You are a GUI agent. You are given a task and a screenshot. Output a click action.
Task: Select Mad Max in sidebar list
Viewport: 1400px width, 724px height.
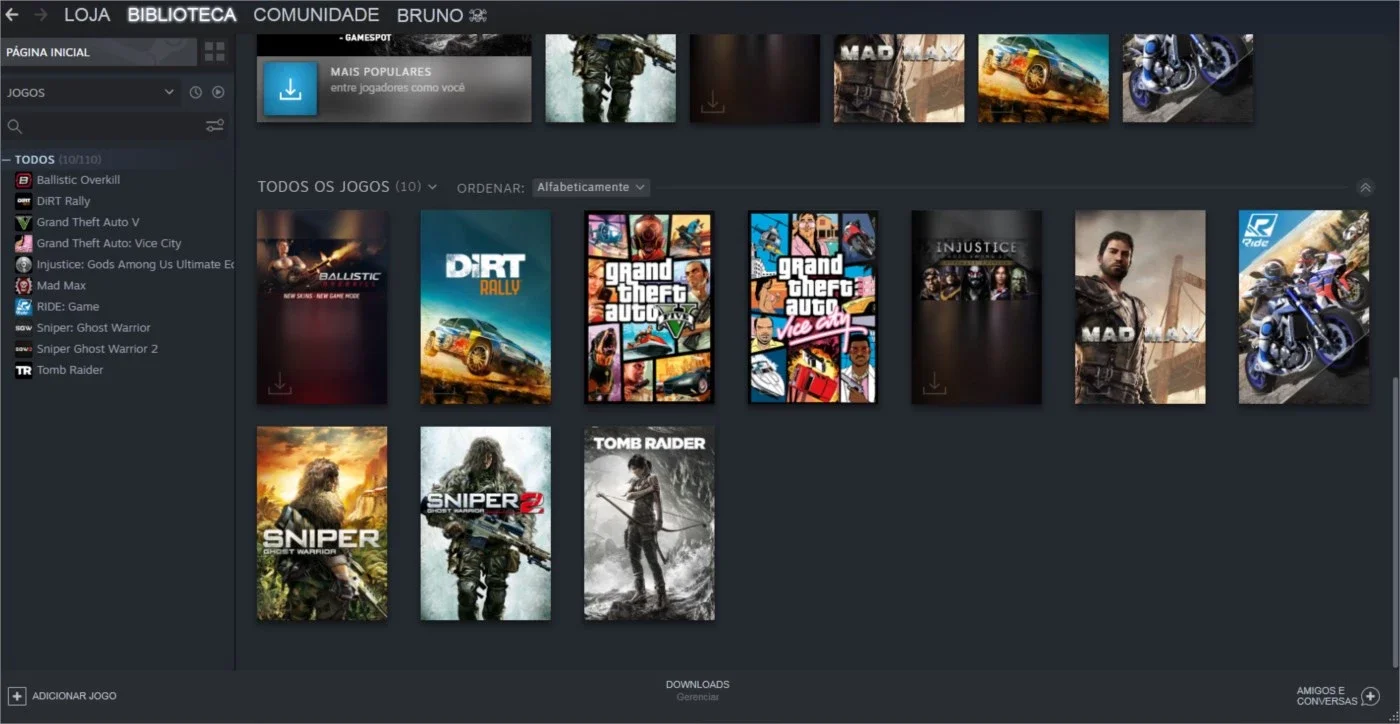(x=61, y=285)
